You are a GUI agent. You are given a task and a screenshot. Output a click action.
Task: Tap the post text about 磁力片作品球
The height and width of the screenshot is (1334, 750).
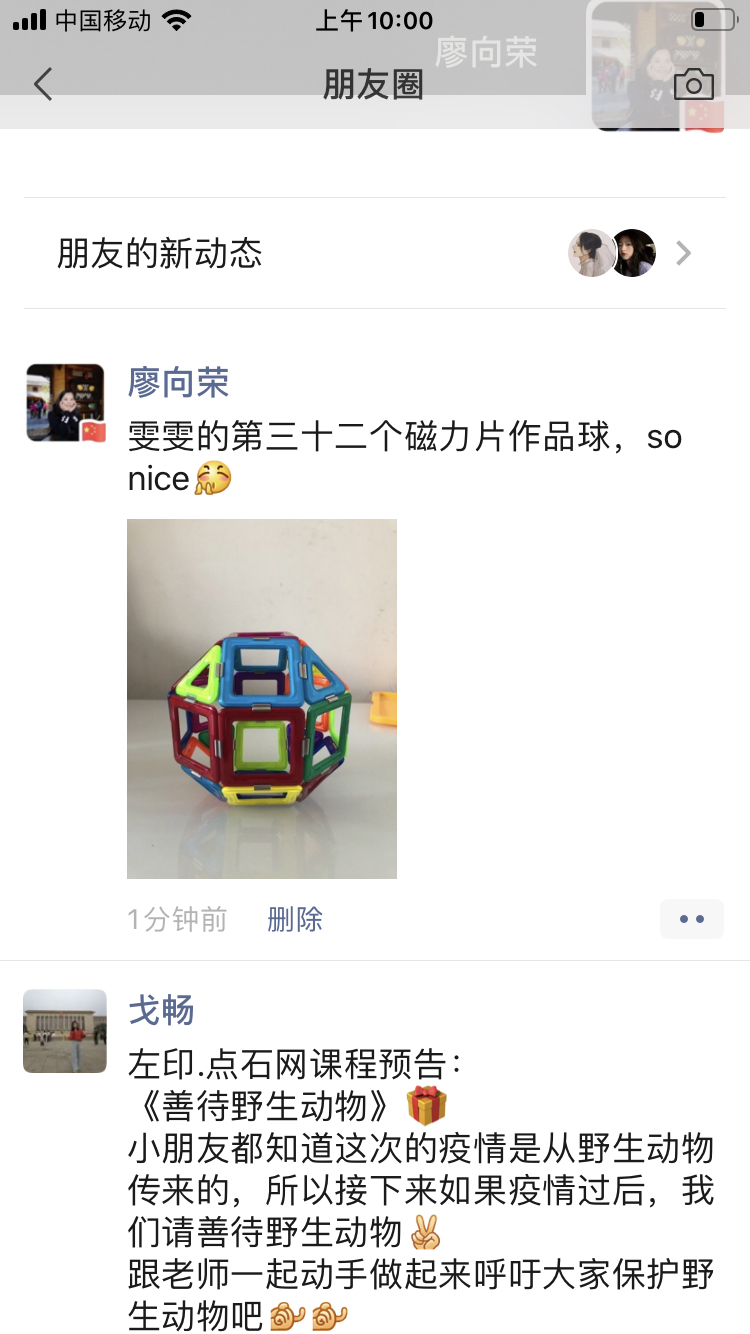coord(405,458)
